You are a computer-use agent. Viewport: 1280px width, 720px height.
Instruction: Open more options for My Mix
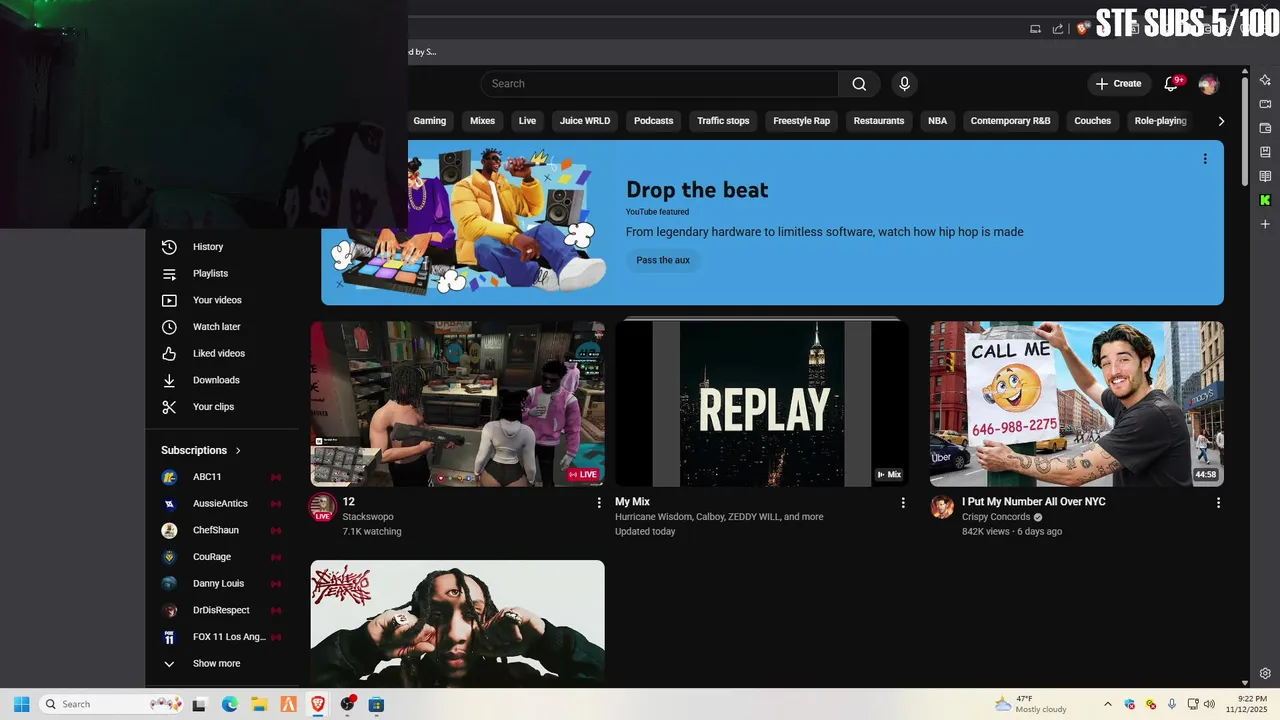point(903,503)
